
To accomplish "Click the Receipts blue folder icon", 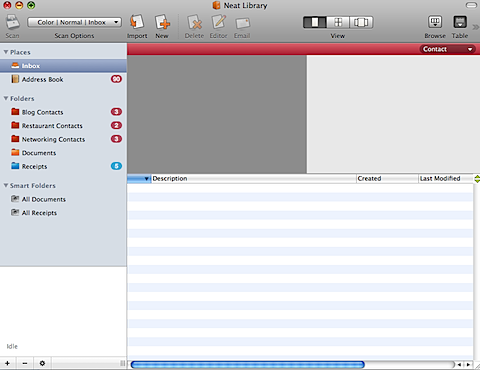I will click(15, 166).
